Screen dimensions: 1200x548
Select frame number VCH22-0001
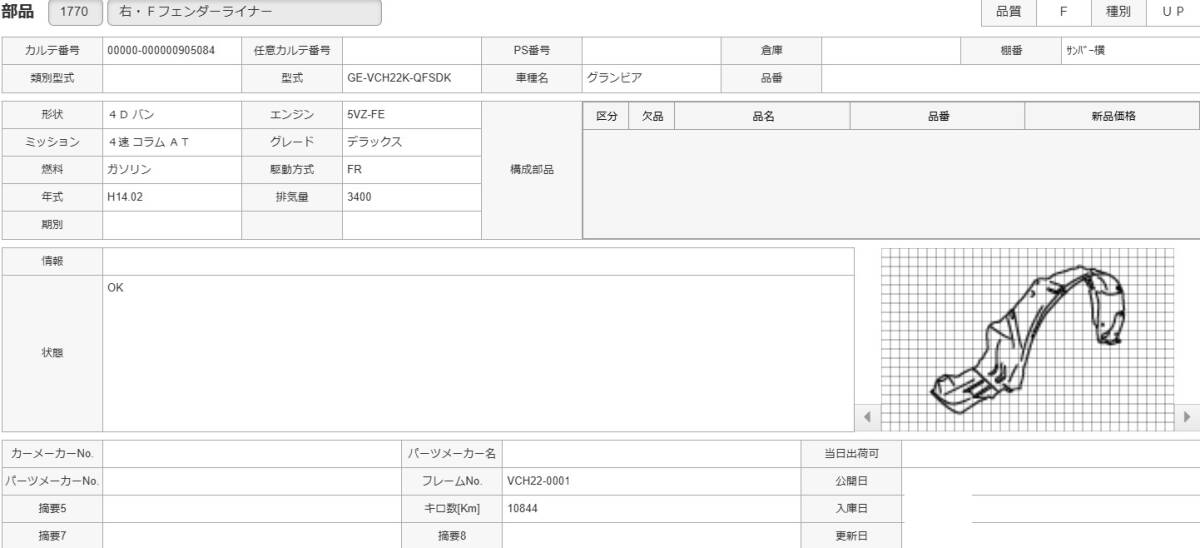click(x=539, y=481)
